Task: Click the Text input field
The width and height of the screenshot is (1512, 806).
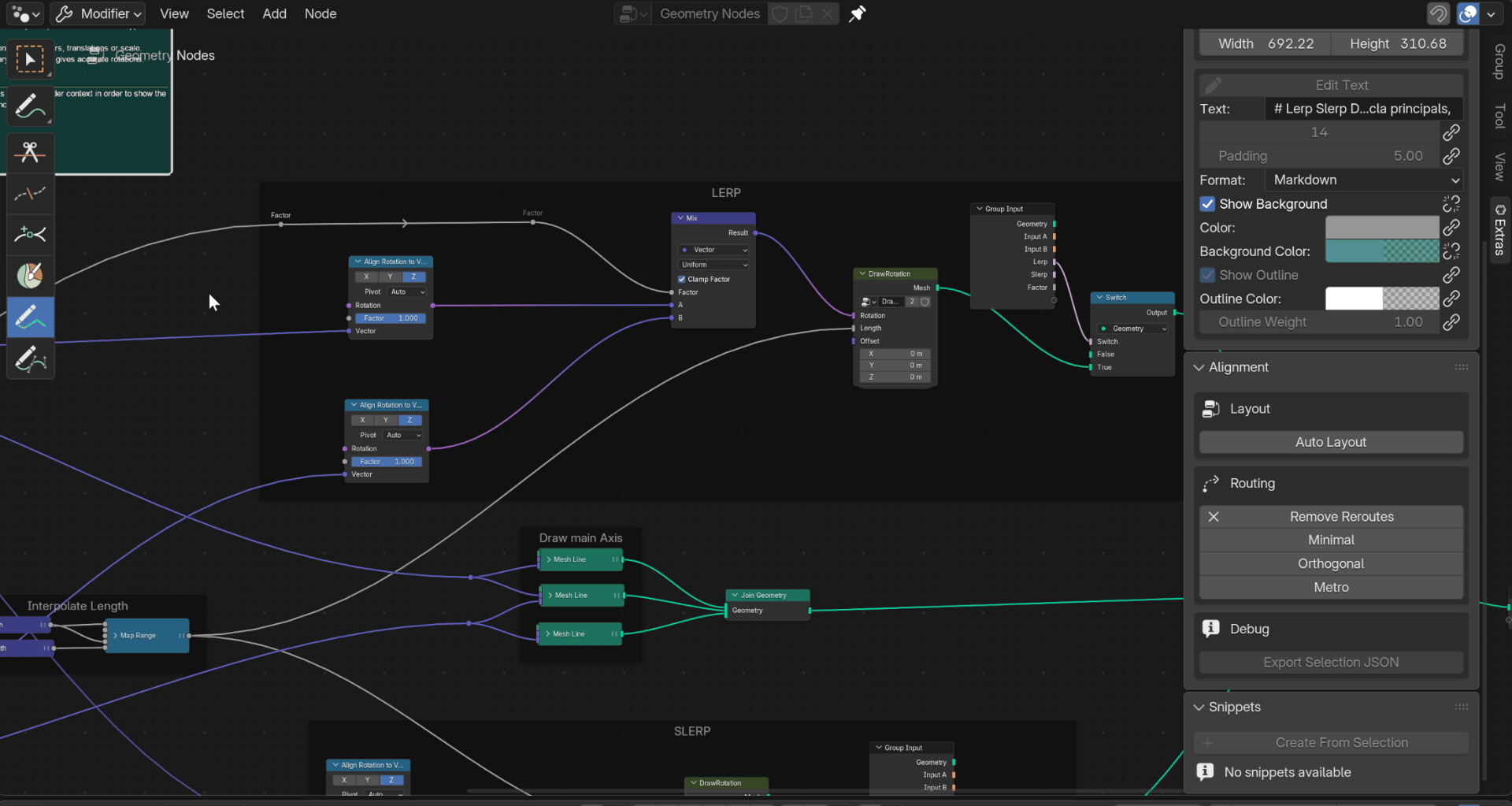Action: (x=1364, y=109)
